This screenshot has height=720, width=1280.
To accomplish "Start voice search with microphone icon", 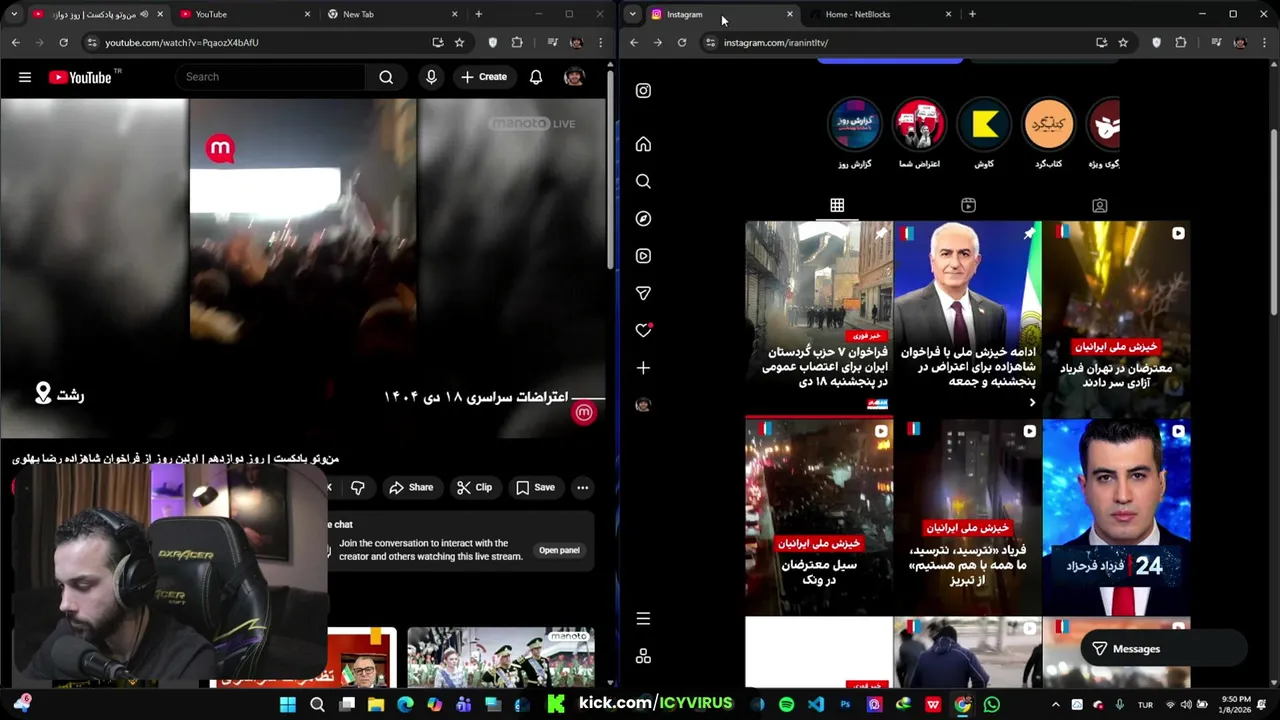I will [431, 77].
